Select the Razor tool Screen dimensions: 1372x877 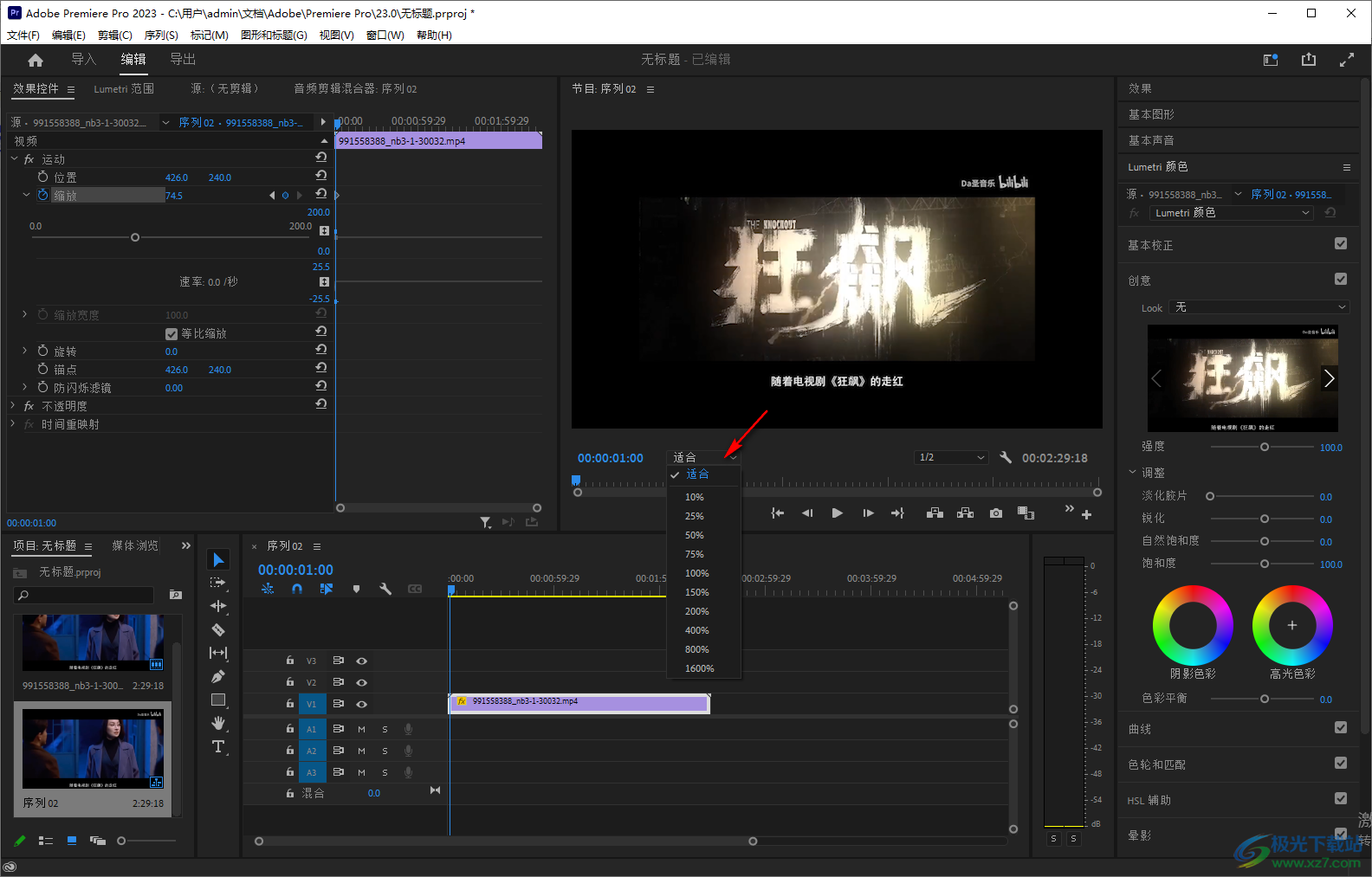click(x=218, y=629)
